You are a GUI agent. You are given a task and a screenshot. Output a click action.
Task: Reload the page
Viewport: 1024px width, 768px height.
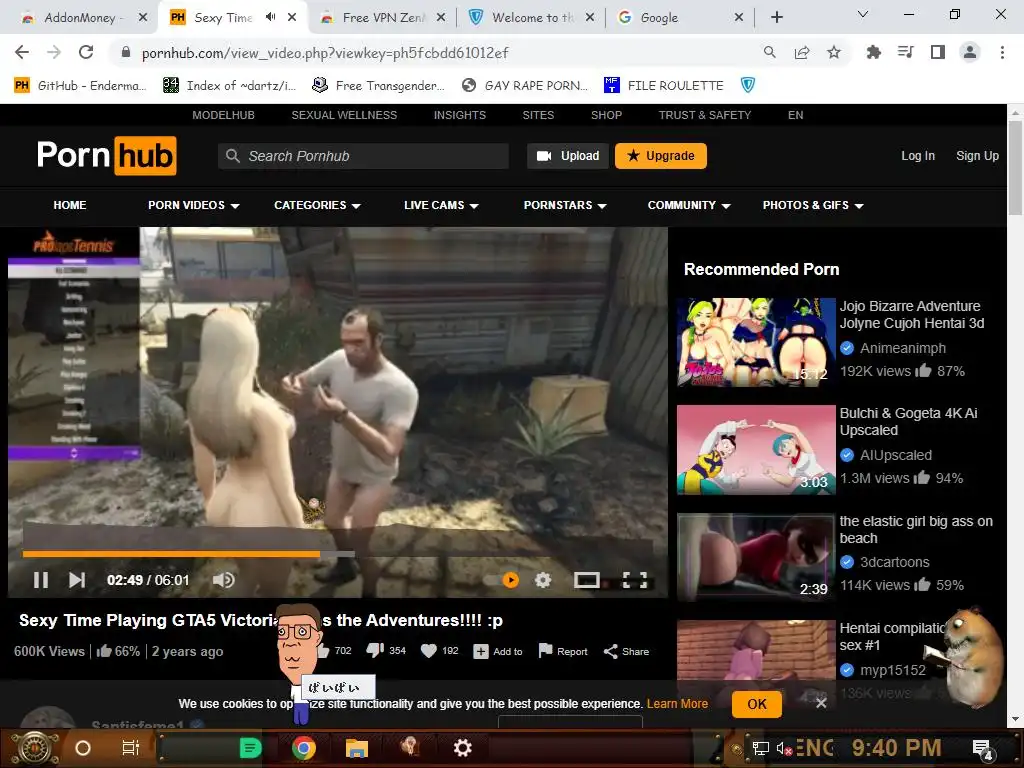(86, 52)
